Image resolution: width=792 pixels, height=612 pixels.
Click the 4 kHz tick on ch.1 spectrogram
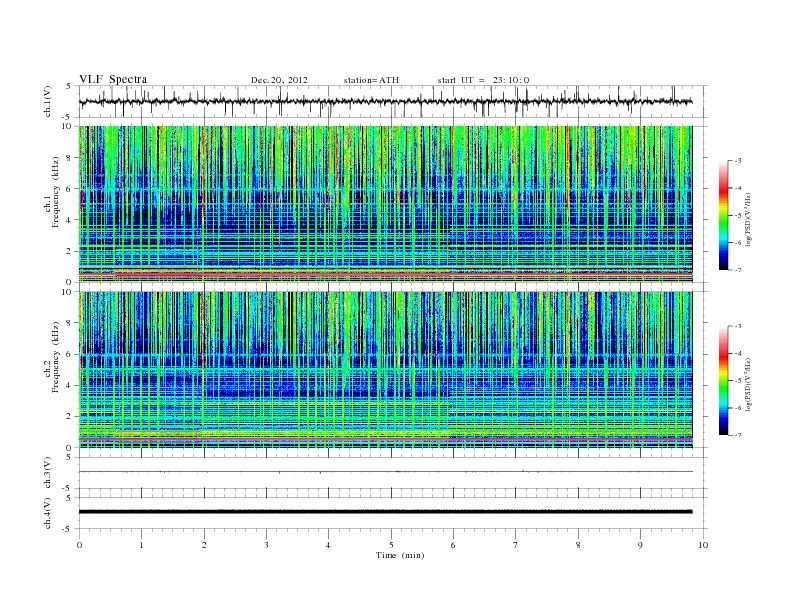69,220
